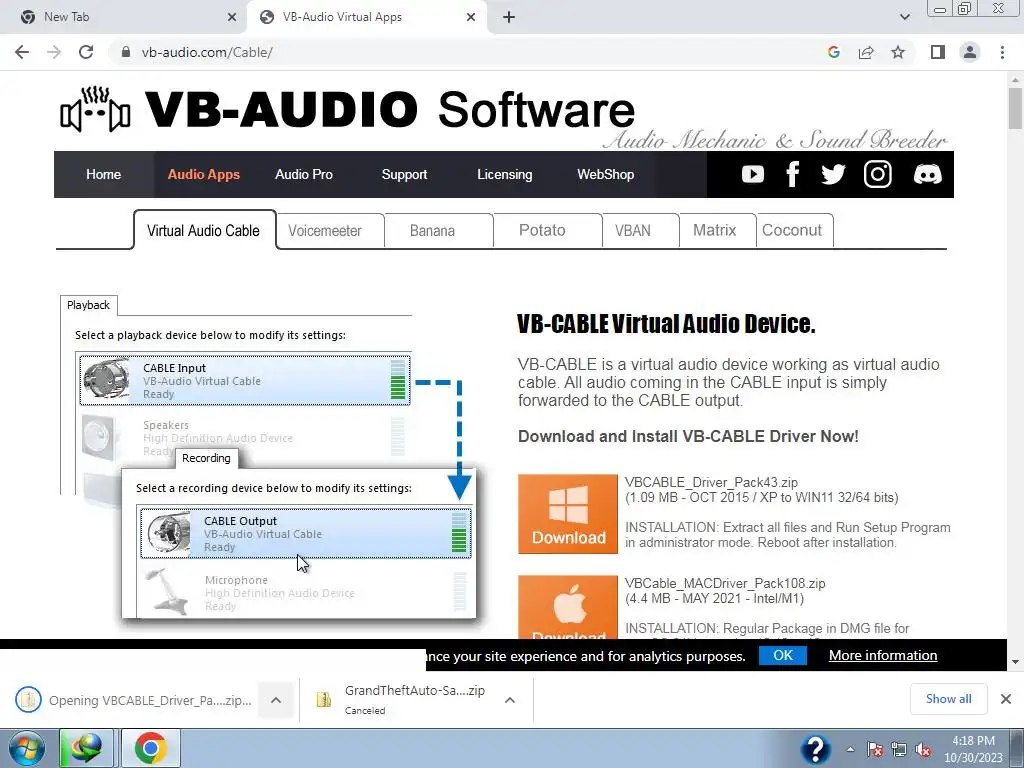Click the CABLE Input/Output illustration image
The width and height of the screenshot is (1024, 768).
[268, 457]
